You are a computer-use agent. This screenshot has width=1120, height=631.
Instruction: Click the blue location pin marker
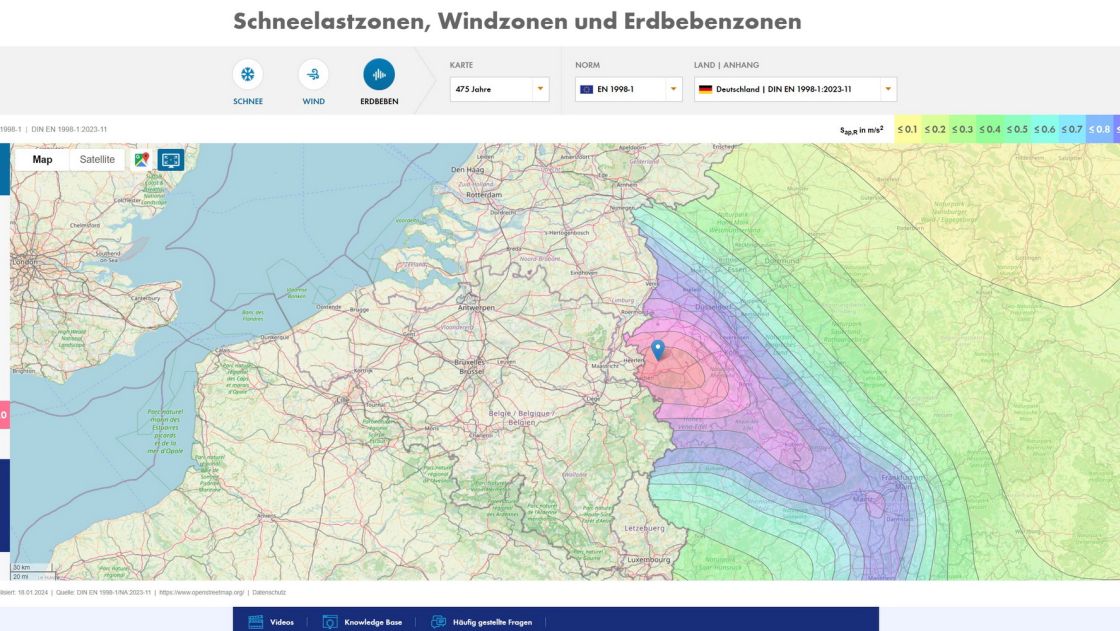point(658,349)
